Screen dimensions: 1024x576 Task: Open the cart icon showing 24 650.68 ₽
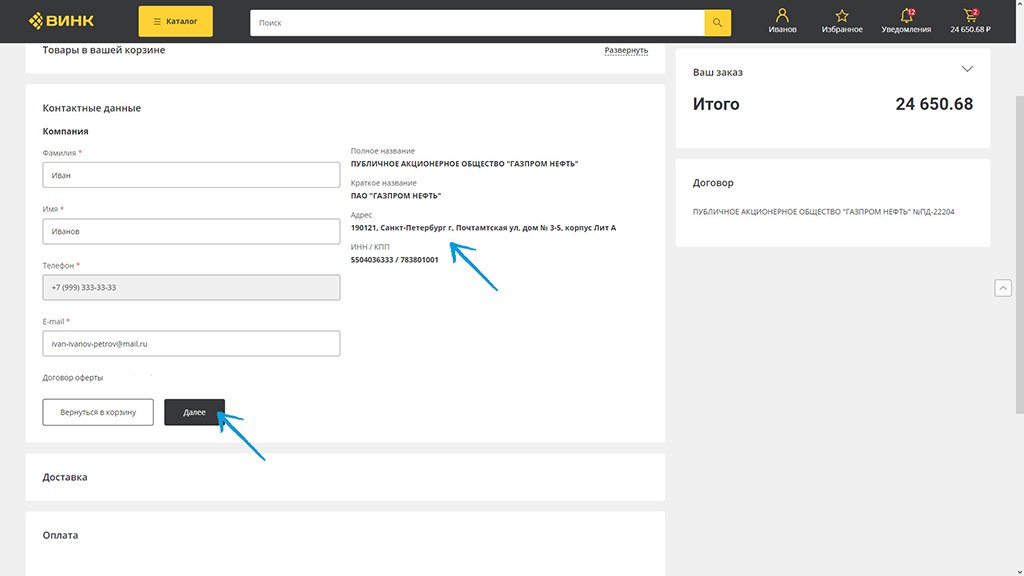pos(970,21)
